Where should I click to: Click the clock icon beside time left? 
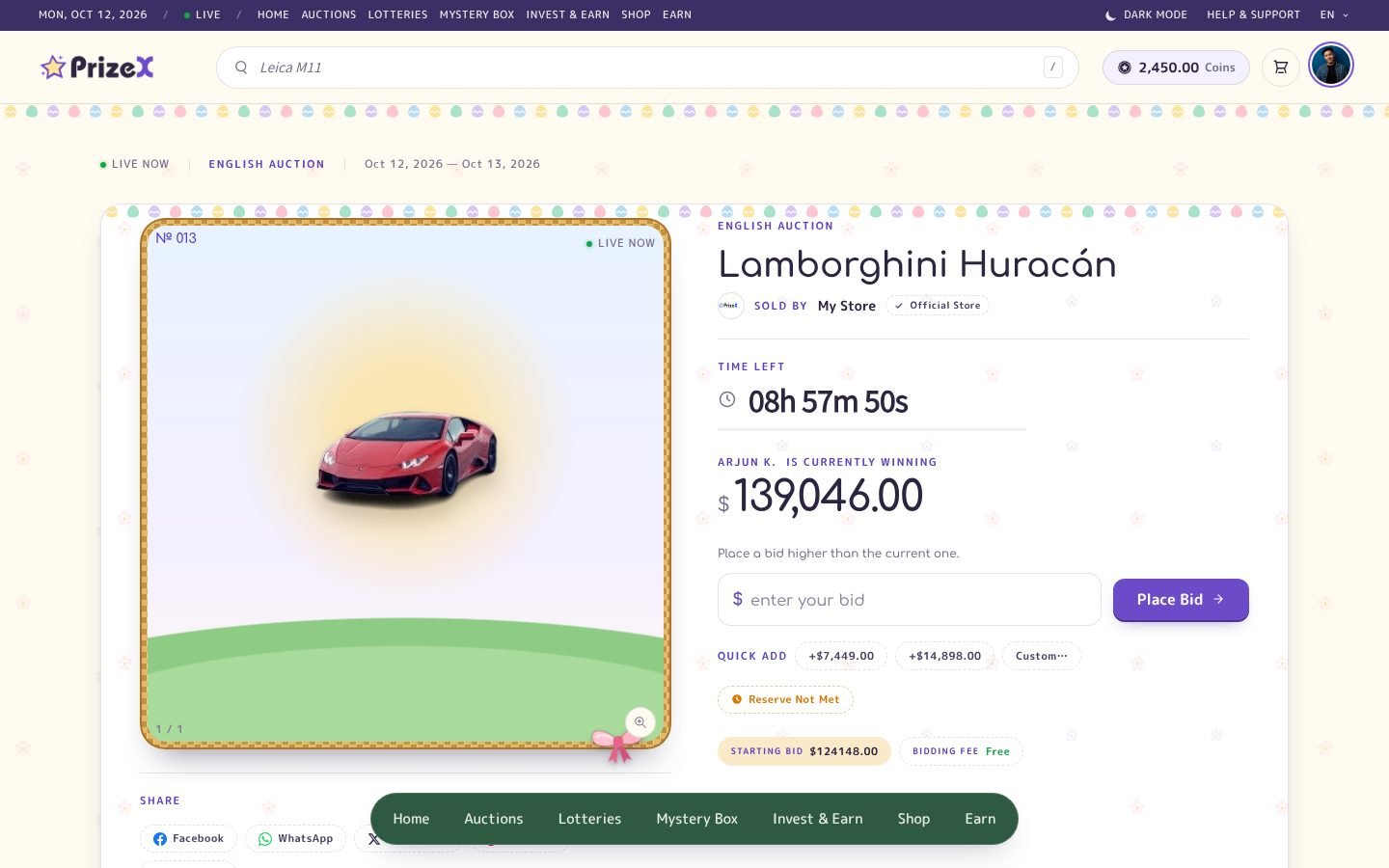(727, 399)
